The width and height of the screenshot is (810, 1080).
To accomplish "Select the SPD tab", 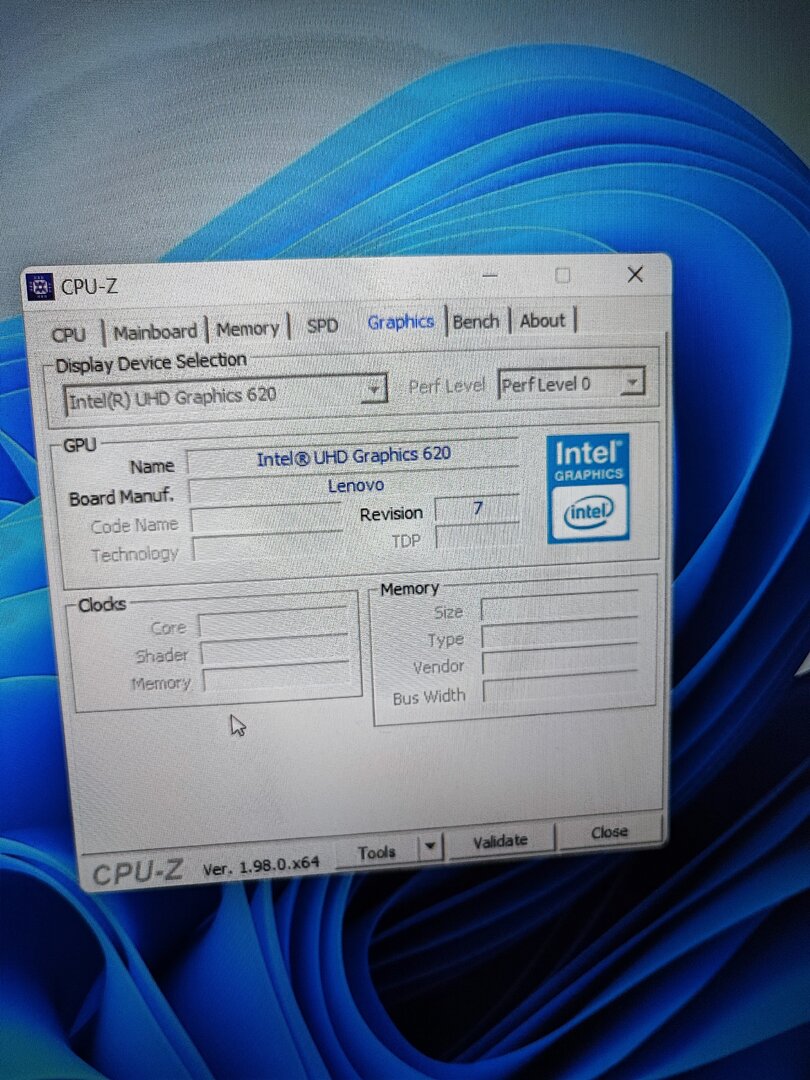I will (322, 325).
